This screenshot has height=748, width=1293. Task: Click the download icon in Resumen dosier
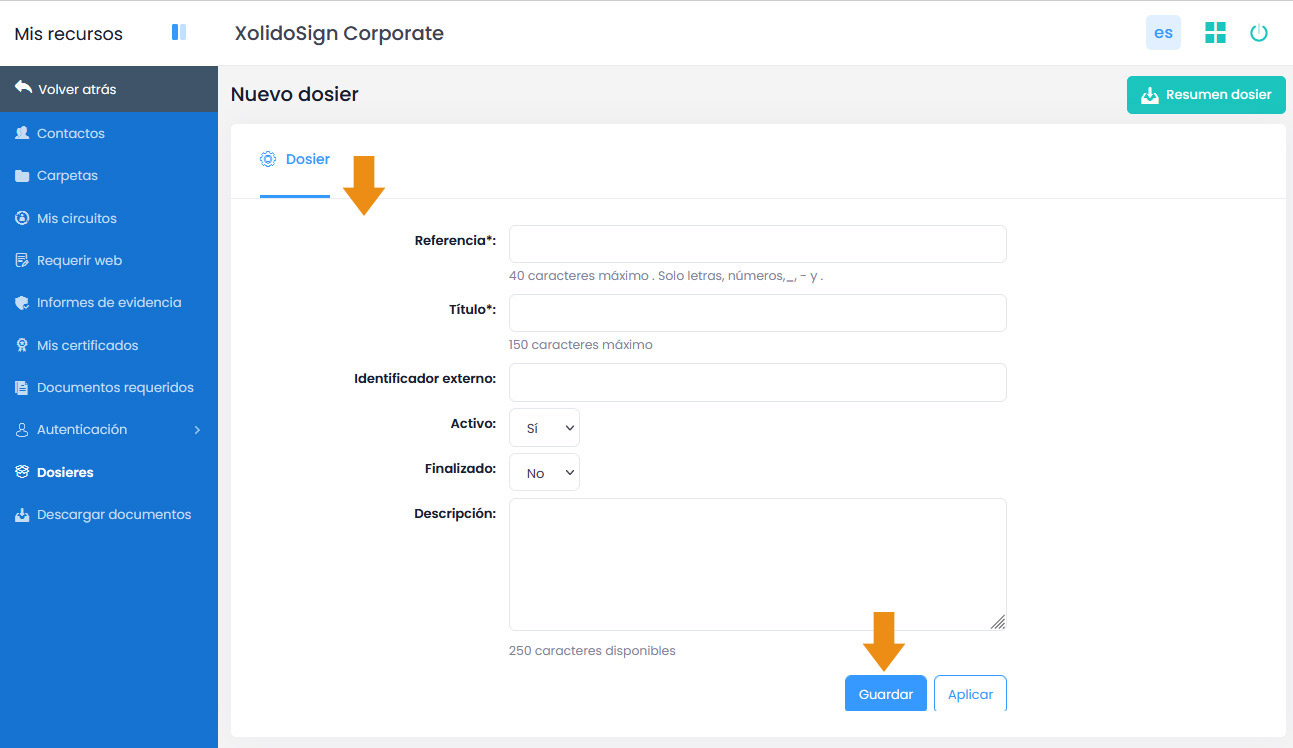pos(1150,95)
